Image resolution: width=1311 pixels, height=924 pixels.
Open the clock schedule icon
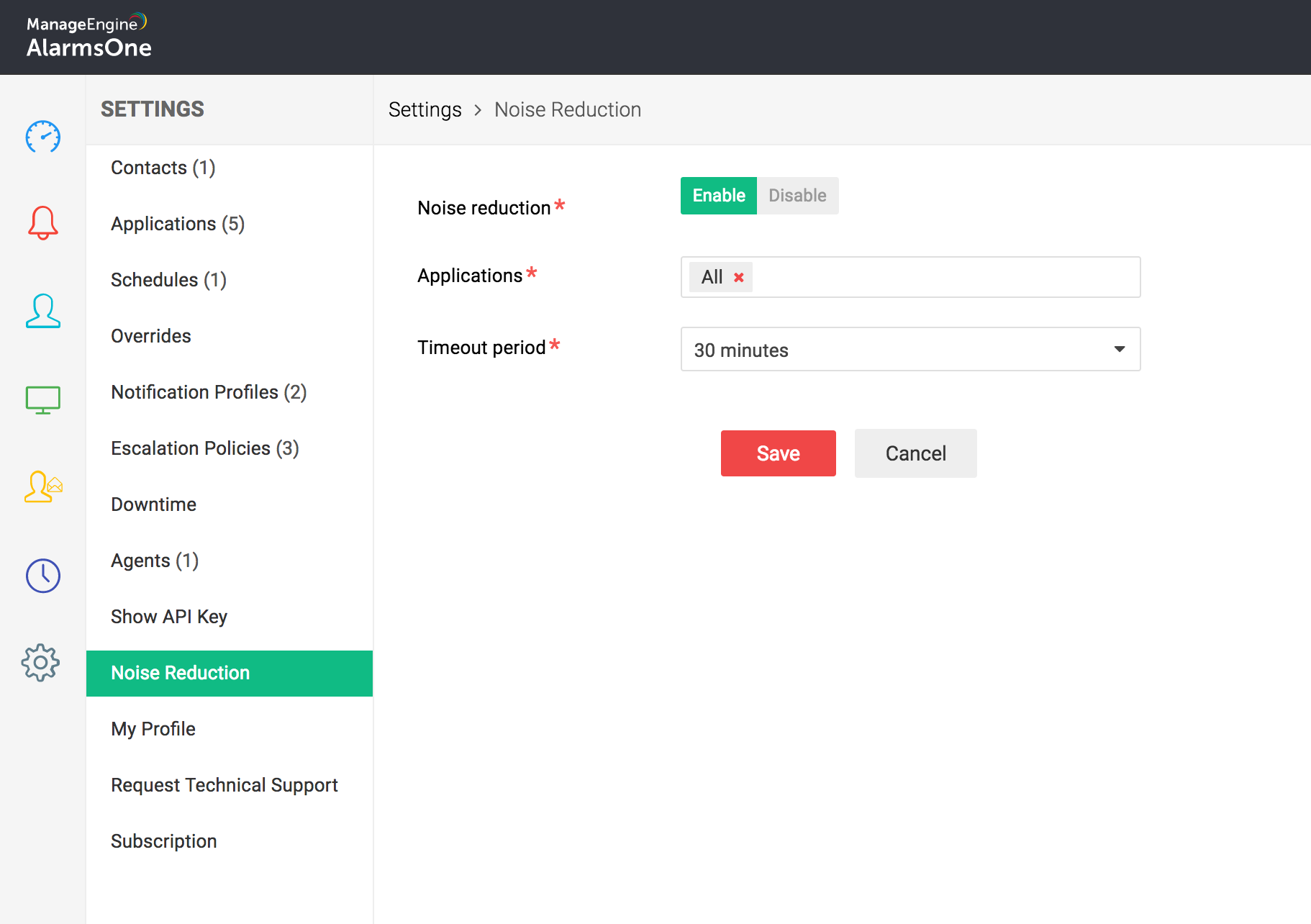[43, 576]
